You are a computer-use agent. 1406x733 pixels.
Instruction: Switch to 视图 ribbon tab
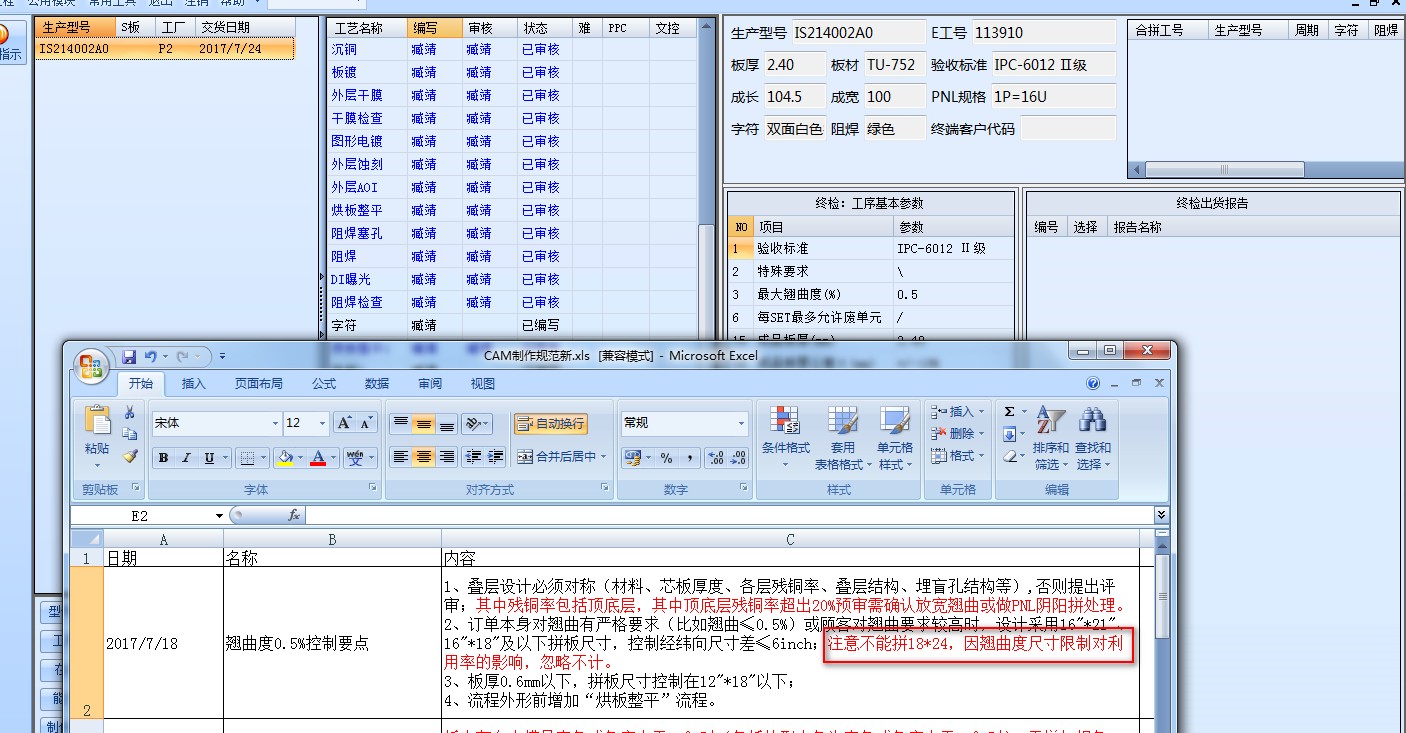coord(483,383)
